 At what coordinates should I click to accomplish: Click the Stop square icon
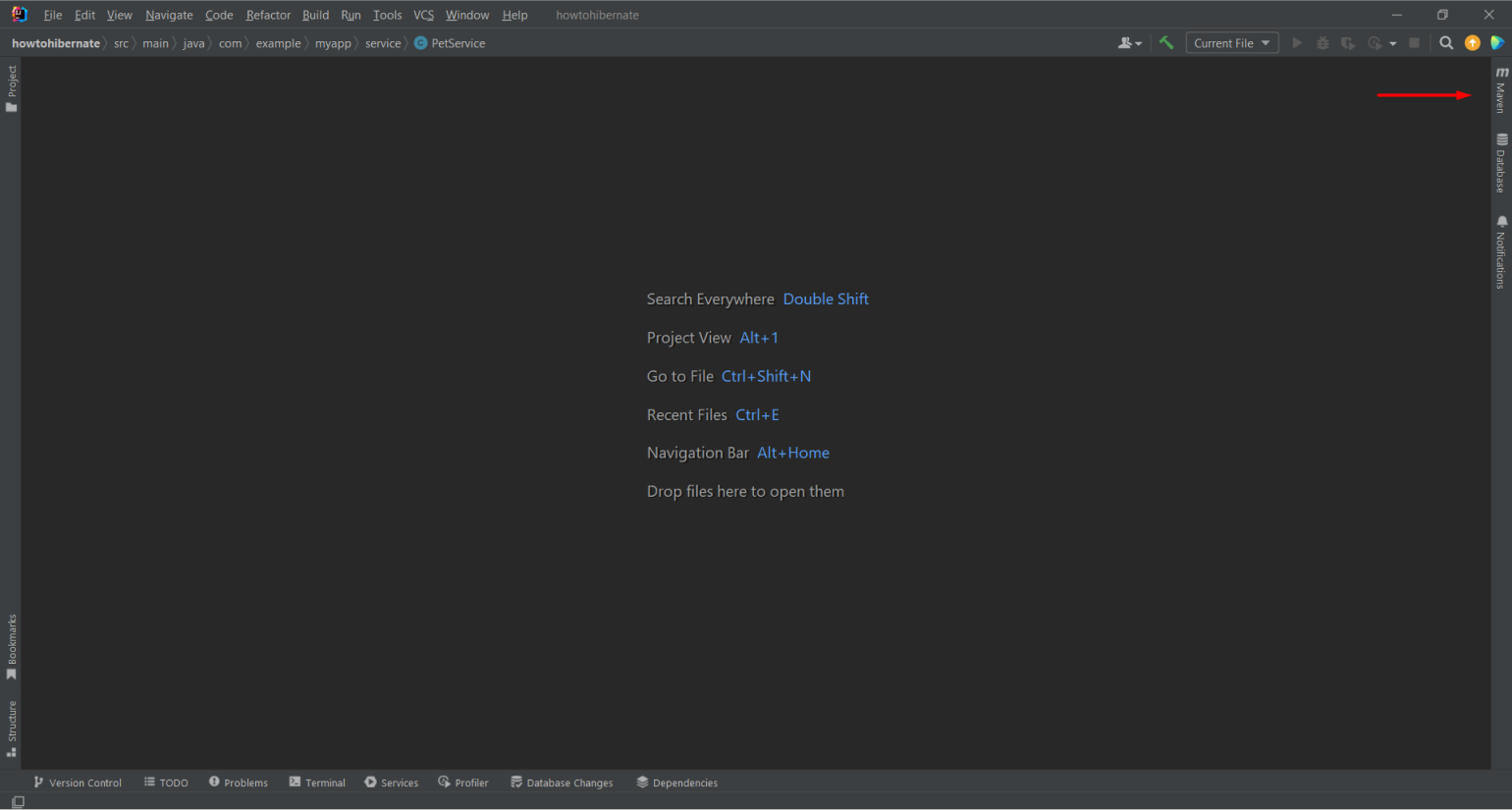[x=1414, y=43]
